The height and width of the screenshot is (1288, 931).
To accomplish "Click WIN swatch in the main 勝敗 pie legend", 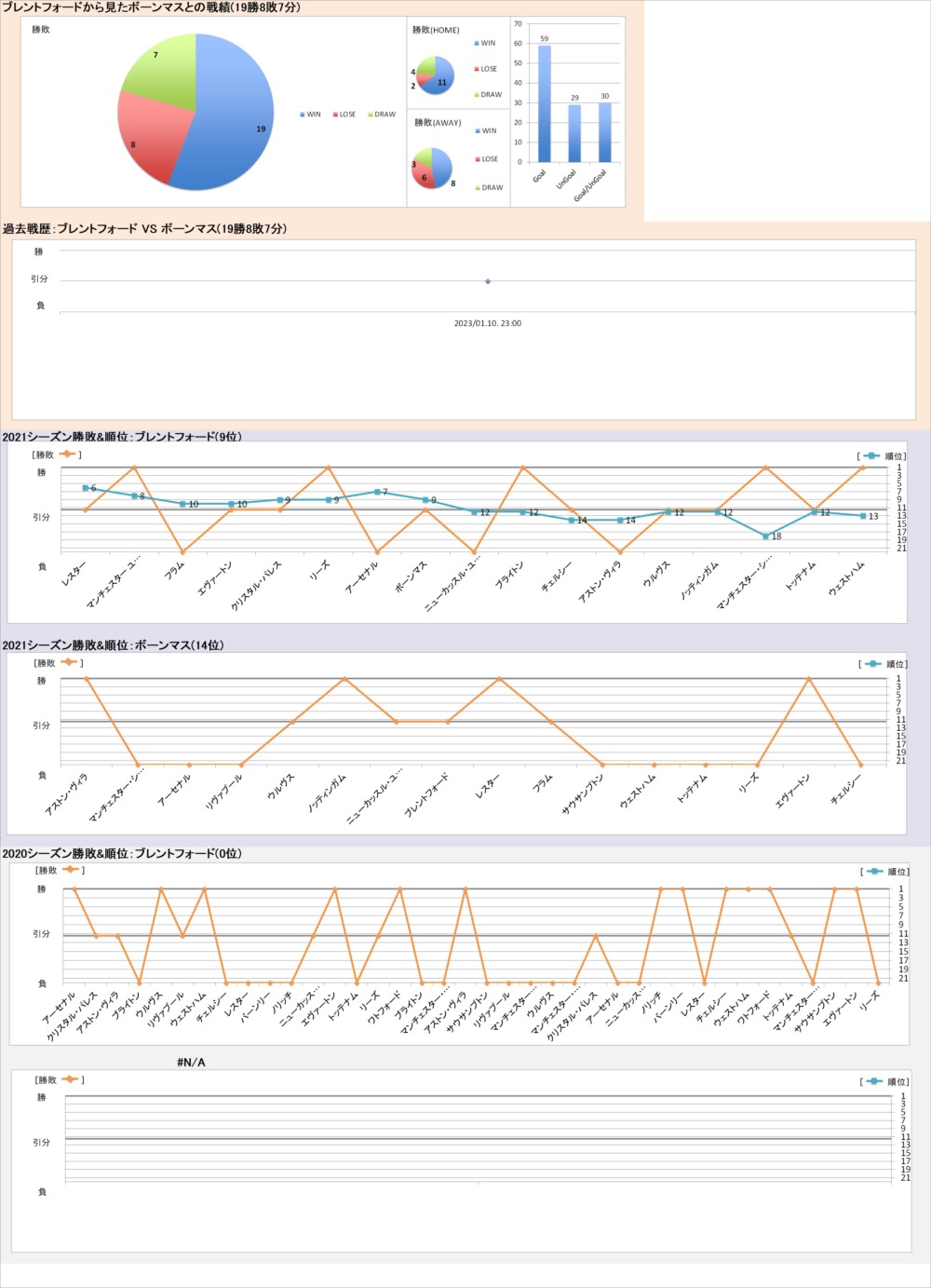I will tap(303, 115).
